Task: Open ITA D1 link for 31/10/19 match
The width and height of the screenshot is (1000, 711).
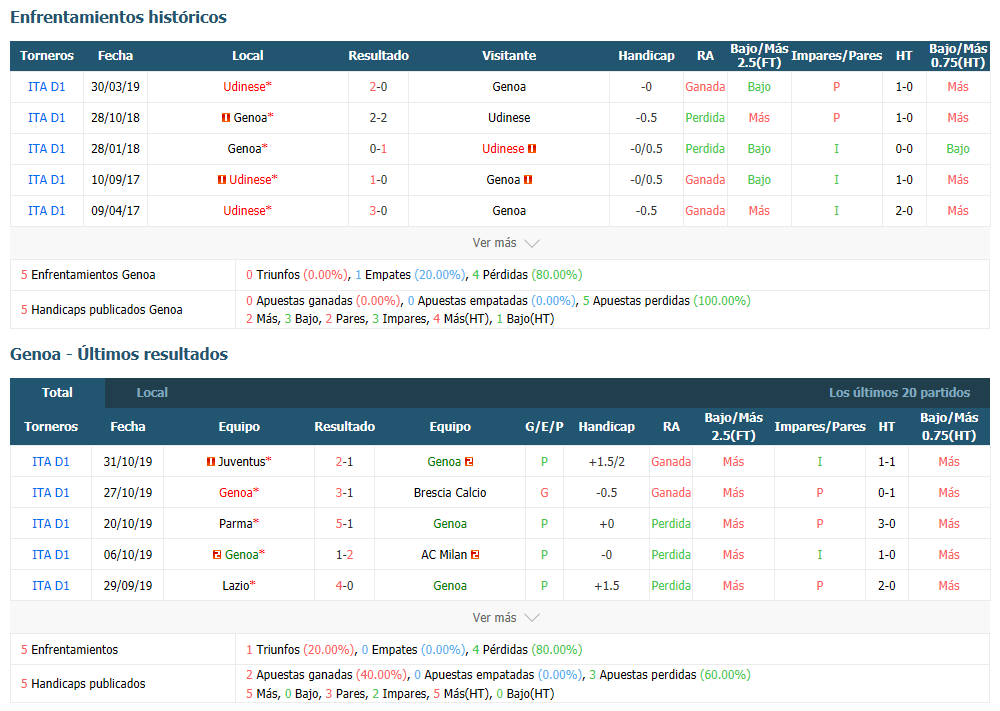Action: click(50, 462)
